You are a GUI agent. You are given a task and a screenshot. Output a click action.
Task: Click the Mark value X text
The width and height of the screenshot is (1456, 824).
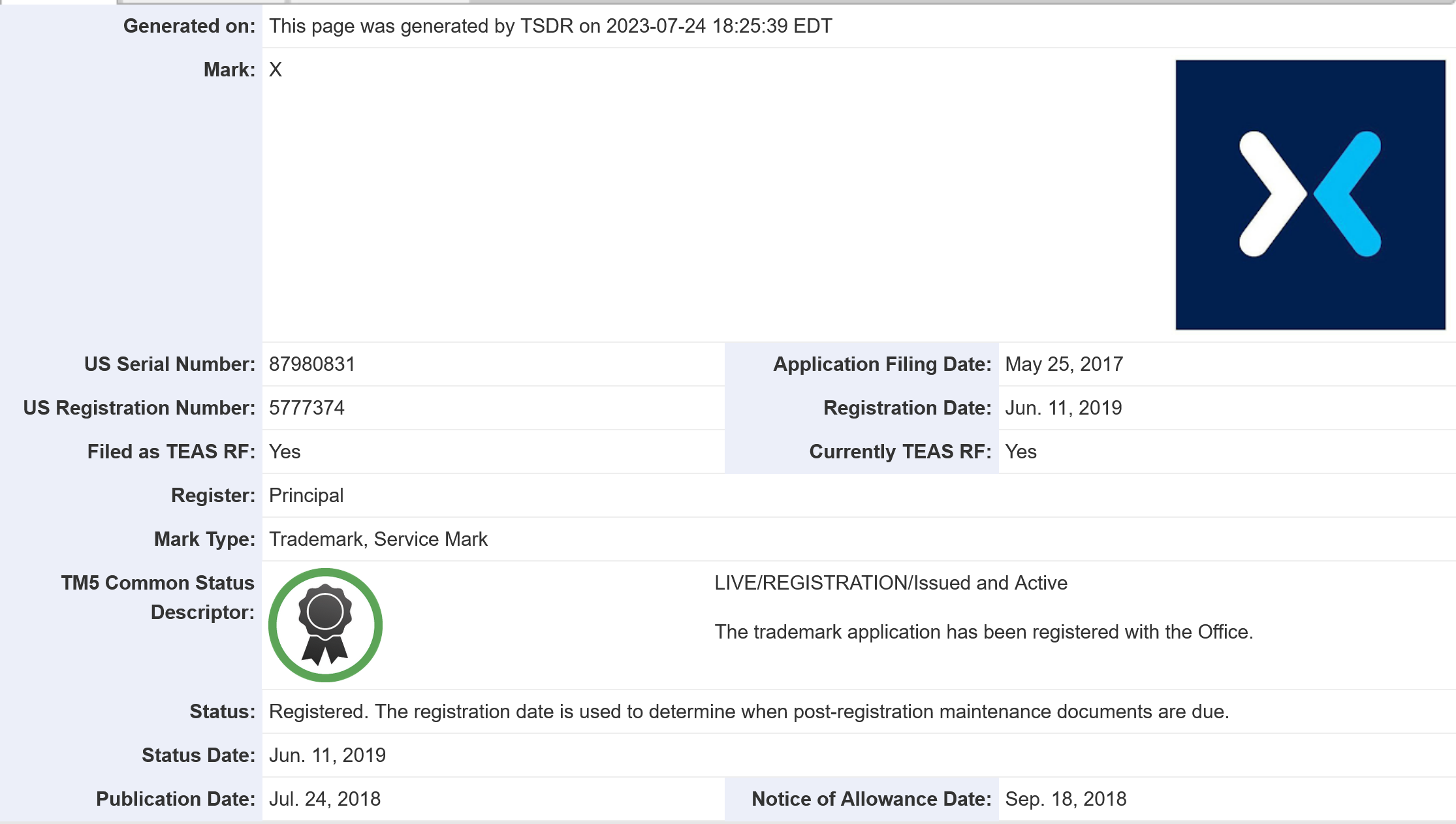[x=276, y=70]
